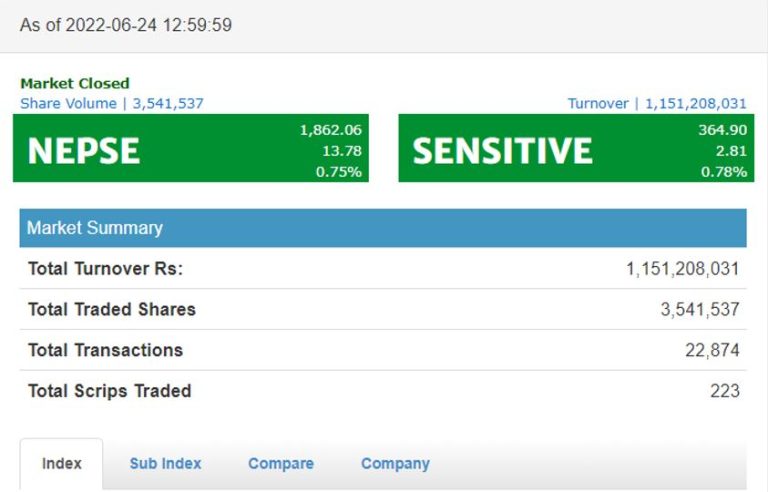The height and width of the screenshot is (492, 768).
Task: Click the NEPSE value 1,862.06
Action: 330,130
